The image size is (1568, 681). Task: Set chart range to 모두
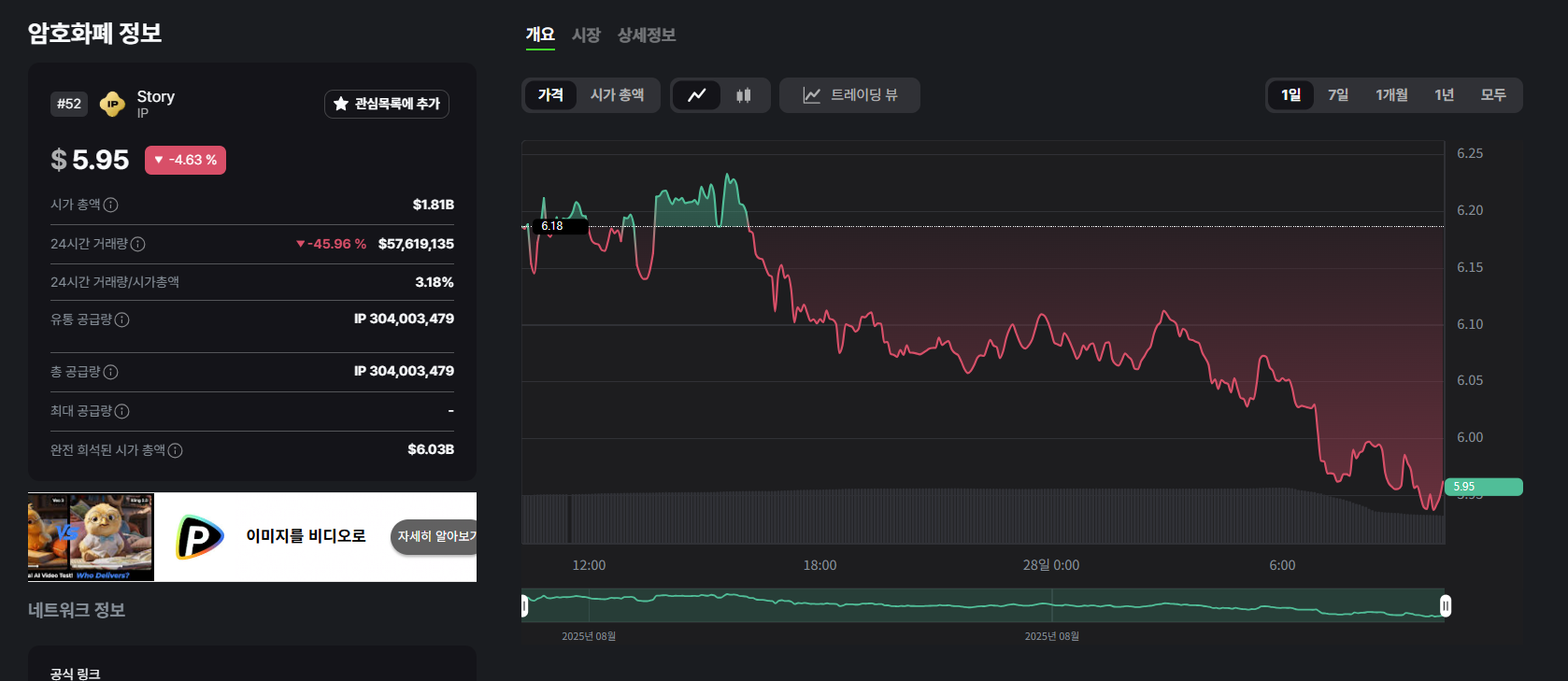1493,95
